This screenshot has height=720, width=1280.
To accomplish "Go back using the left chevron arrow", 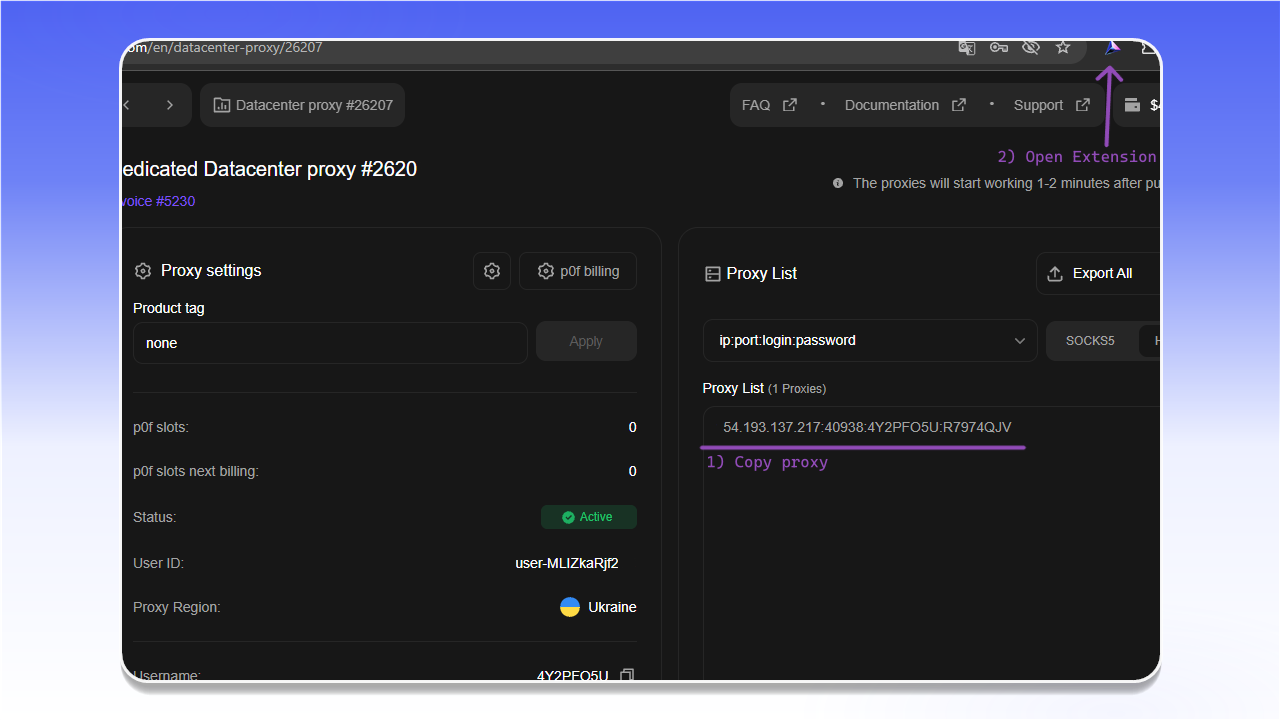I will [127, 105].
